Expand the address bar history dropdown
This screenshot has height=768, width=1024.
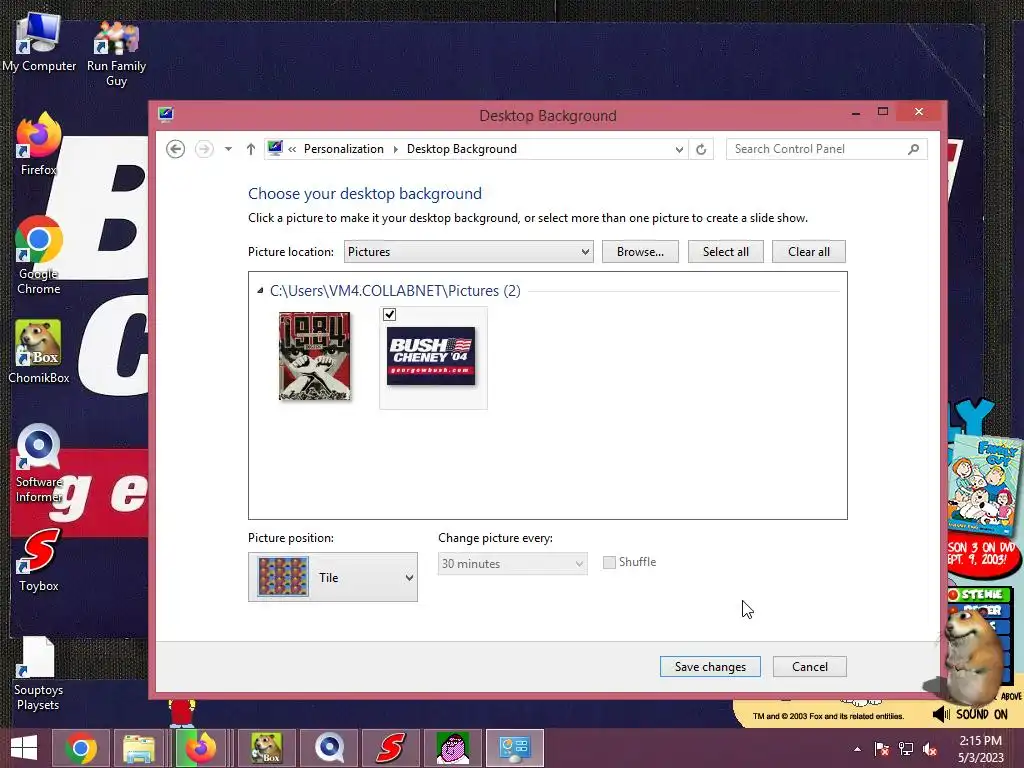point(679,150)
